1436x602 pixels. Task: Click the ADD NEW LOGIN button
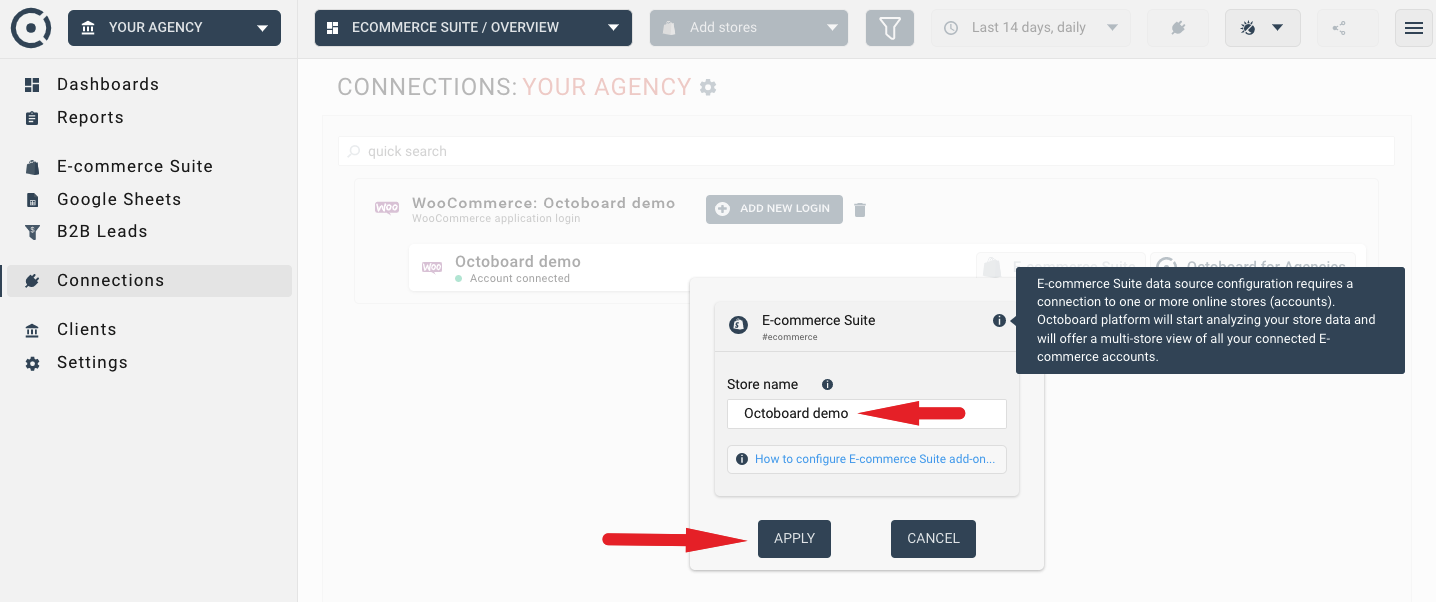[x=774, y=209]
